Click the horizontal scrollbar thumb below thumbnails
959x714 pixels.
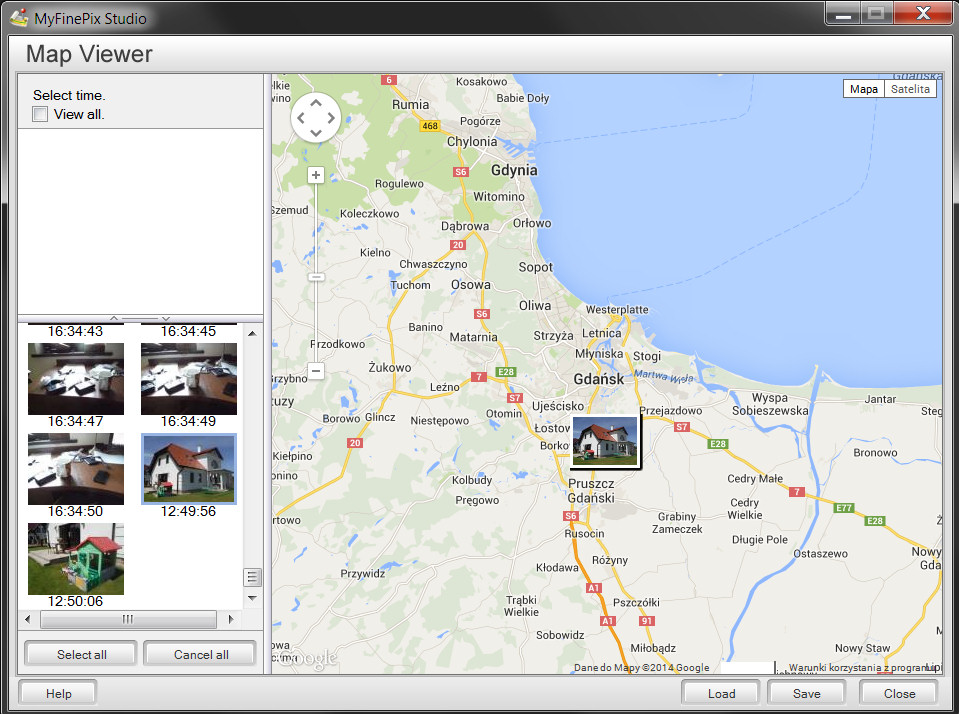(128, 619)
